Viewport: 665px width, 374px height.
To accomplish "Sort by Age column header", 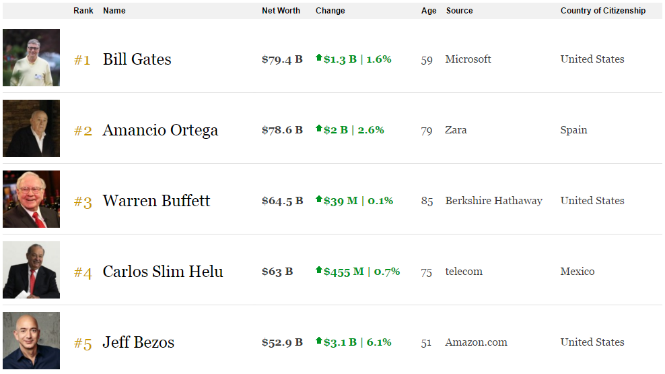I will pyautogui.click(x=429, y=11).
